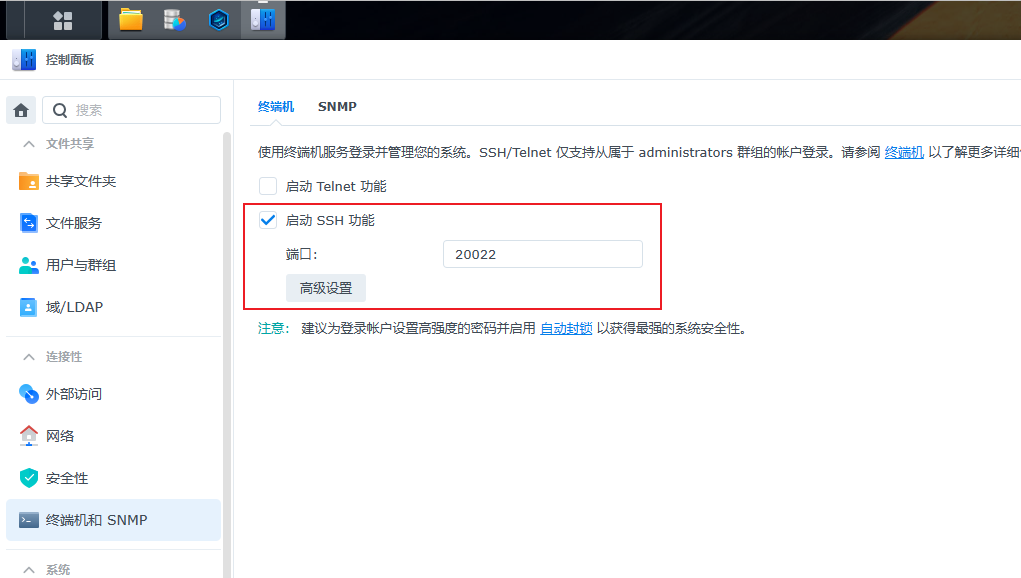This screenshot has height=578, width=1021.
Task: Select 域/LDAP in the sidebar
Action: click(73, 307)
